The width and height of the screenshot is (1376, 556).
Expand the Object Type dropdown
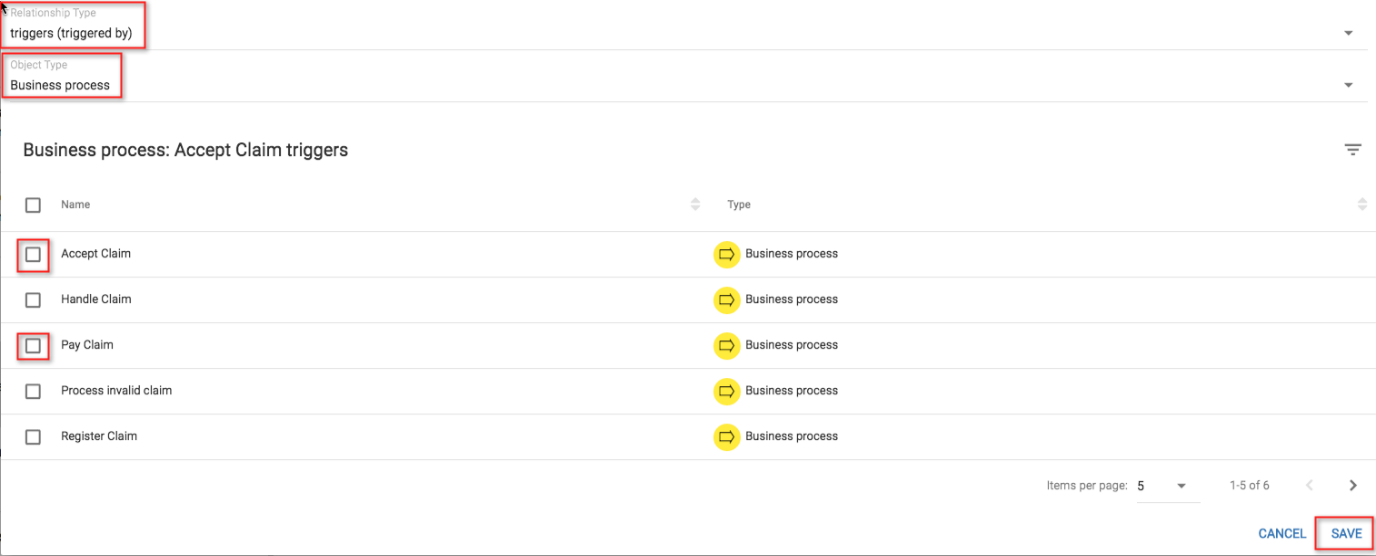click(x=1348, y=85)
